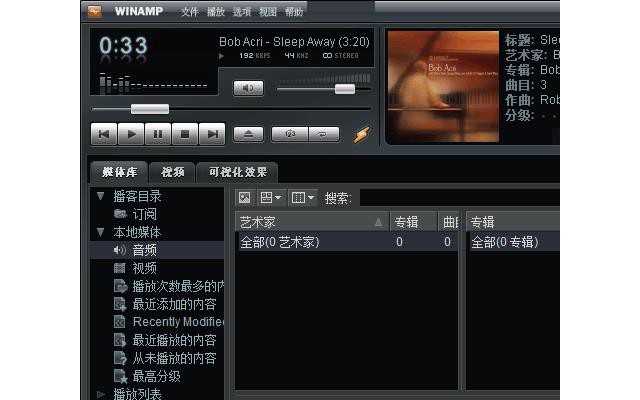The height and width of the screenshot is (400, 640).
Task: Click the 标题 track info label
Action: tap(519, 40)
